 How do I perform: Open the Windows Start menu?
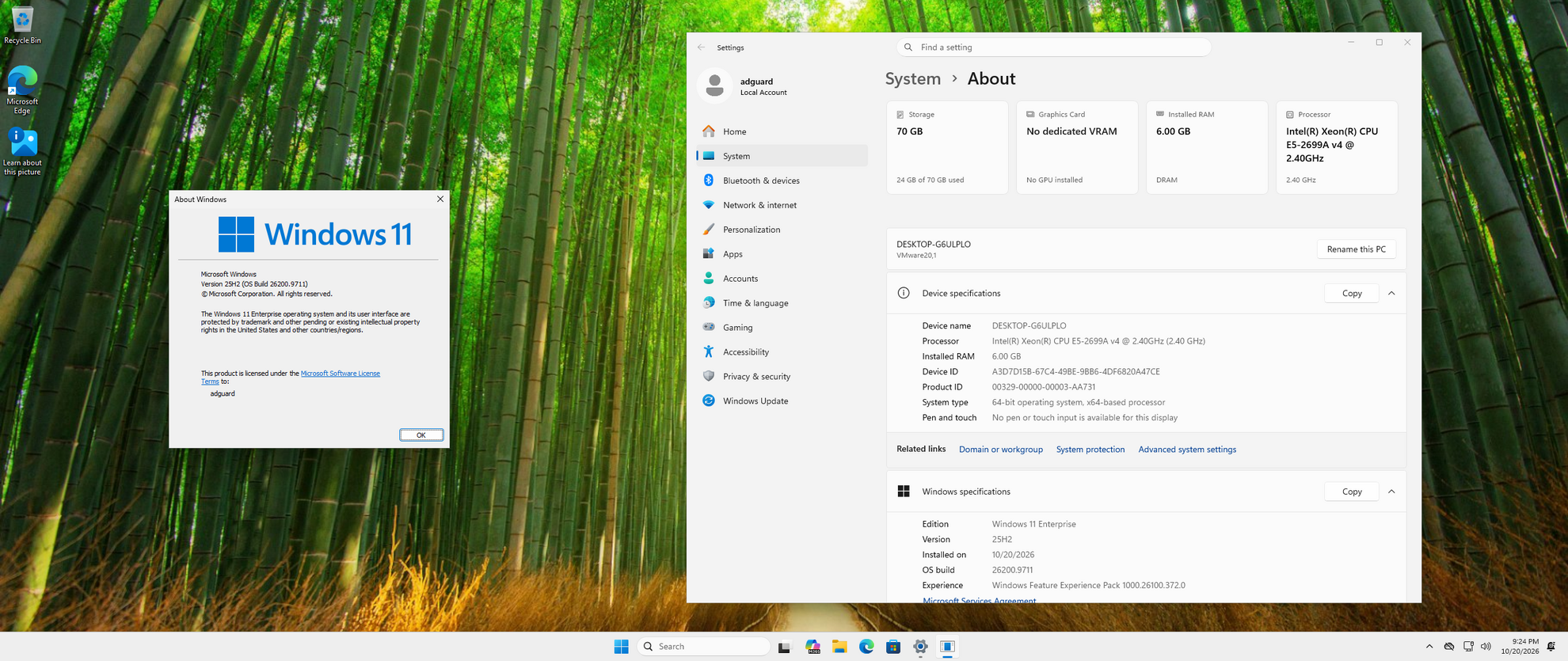[621, 647]
